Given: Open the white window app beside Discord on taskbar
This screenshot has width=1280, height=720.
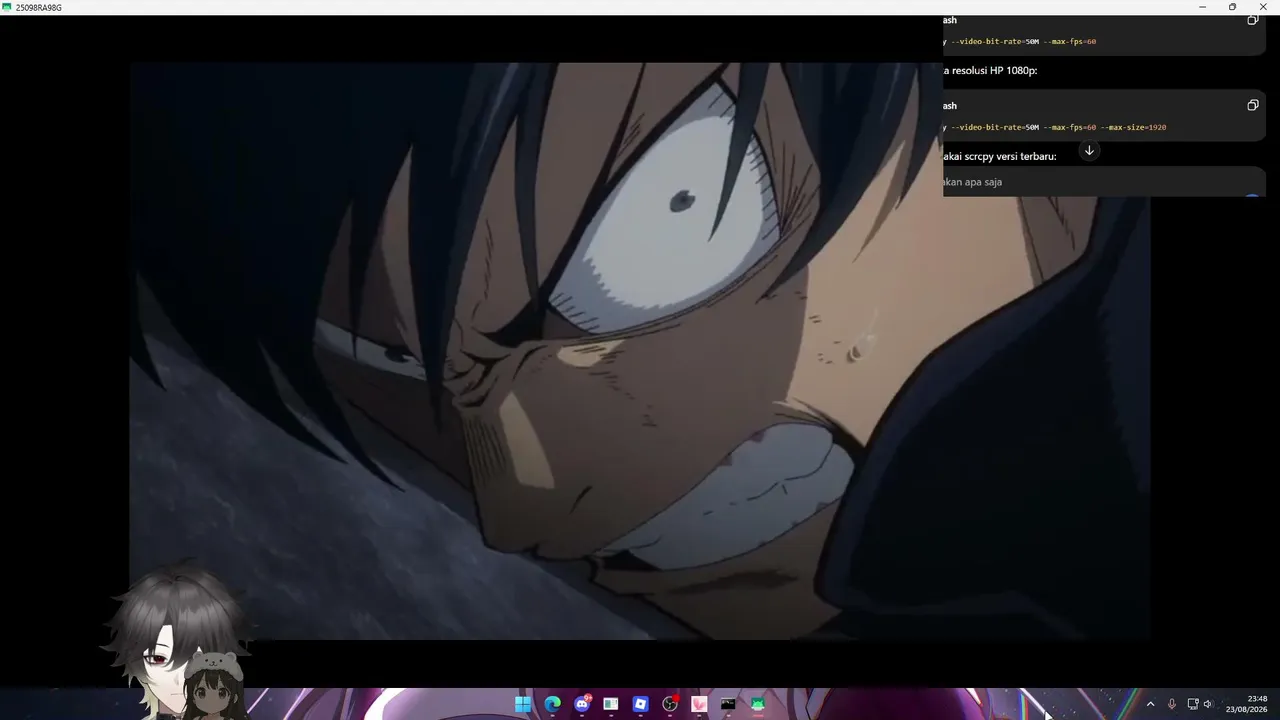Looking at the screenshot, I should click(x=611, y=704).
